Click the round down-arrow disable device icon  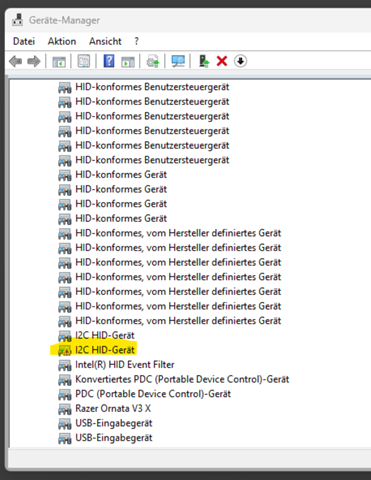point(240,61)
